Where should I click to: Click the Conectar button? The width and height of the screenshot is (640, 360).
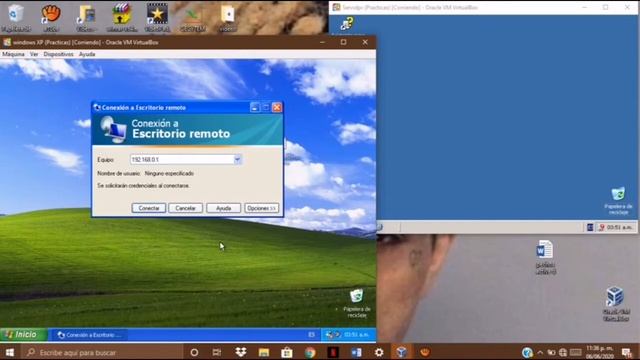pyautogui.click(x=149, y=208)
